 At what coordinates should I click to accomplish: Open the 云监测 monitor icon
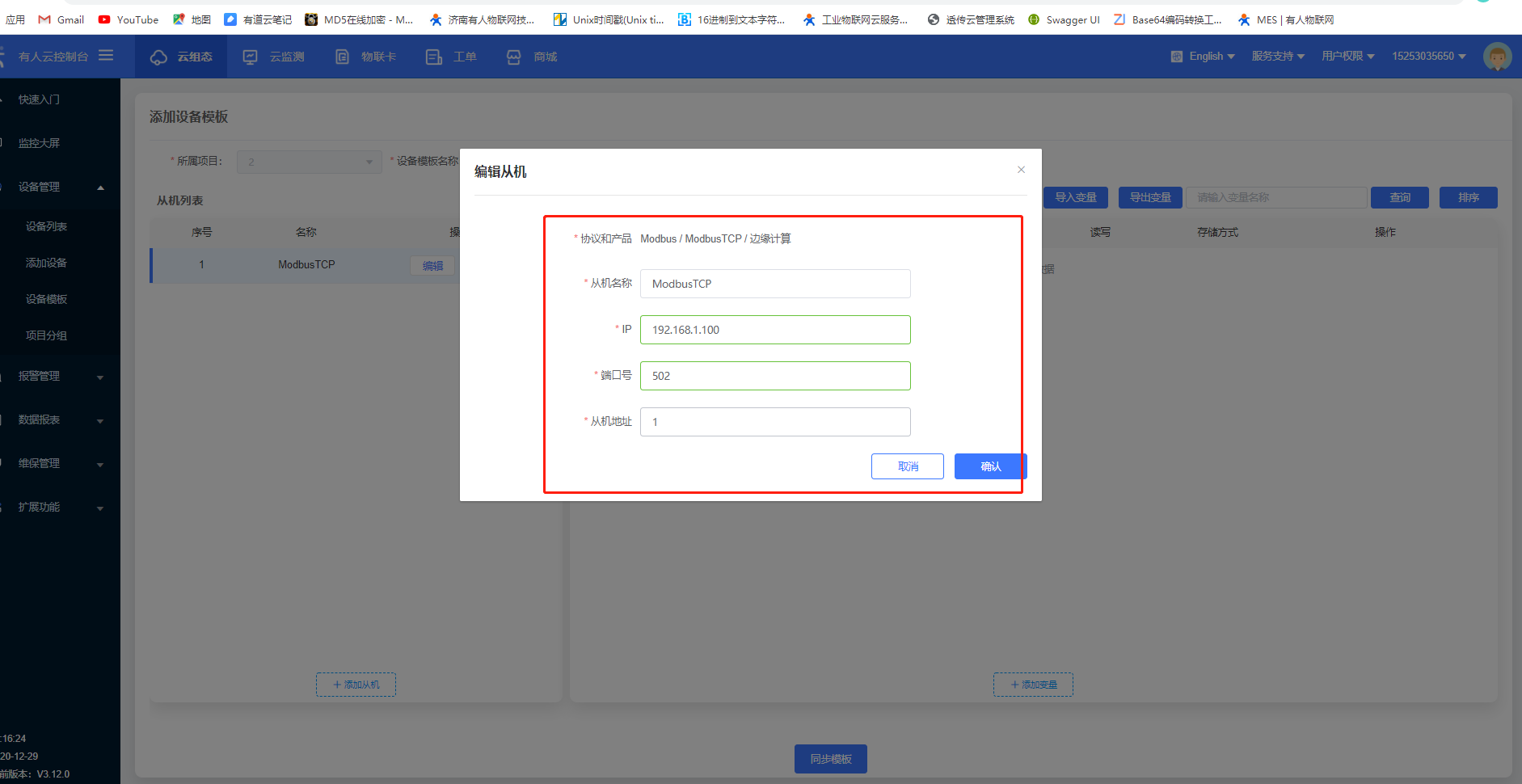click(251, 57)
